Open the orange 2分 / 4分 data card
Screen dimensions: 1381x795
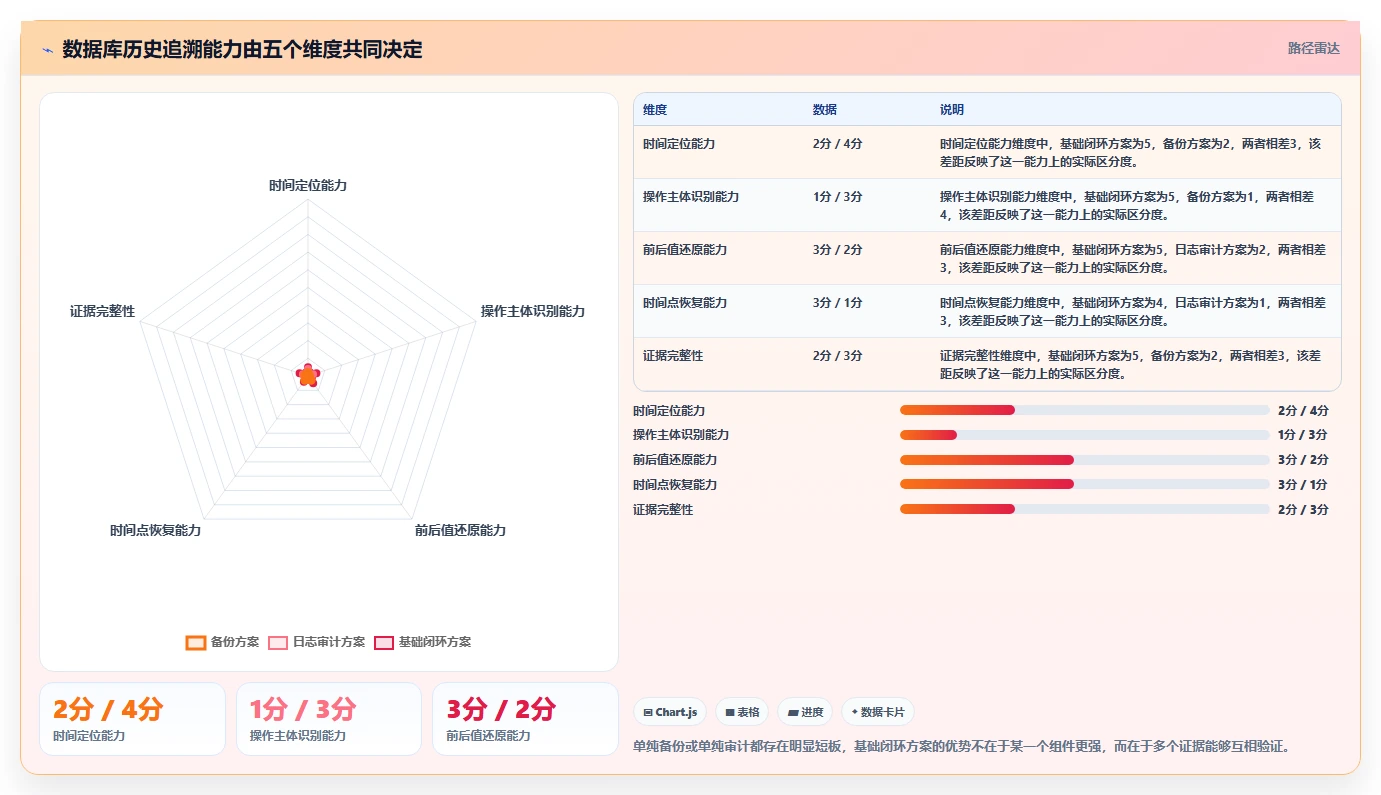pyautogui.click(x=132, y=719)
